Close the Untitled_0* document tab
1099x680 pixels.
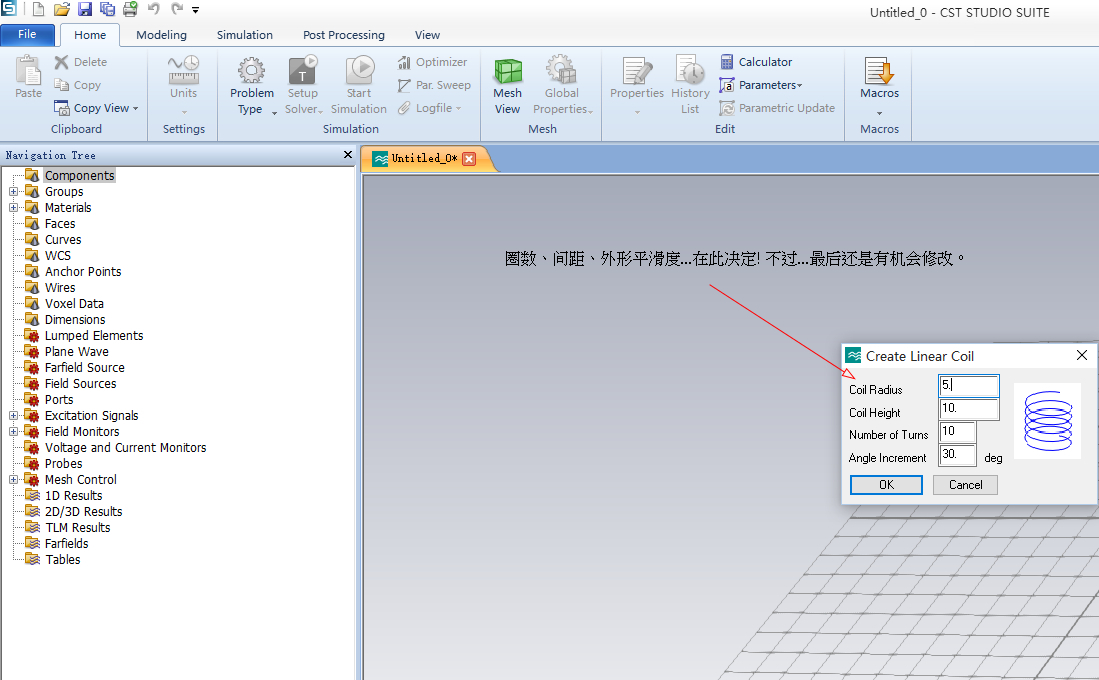(x=469, y=159)
